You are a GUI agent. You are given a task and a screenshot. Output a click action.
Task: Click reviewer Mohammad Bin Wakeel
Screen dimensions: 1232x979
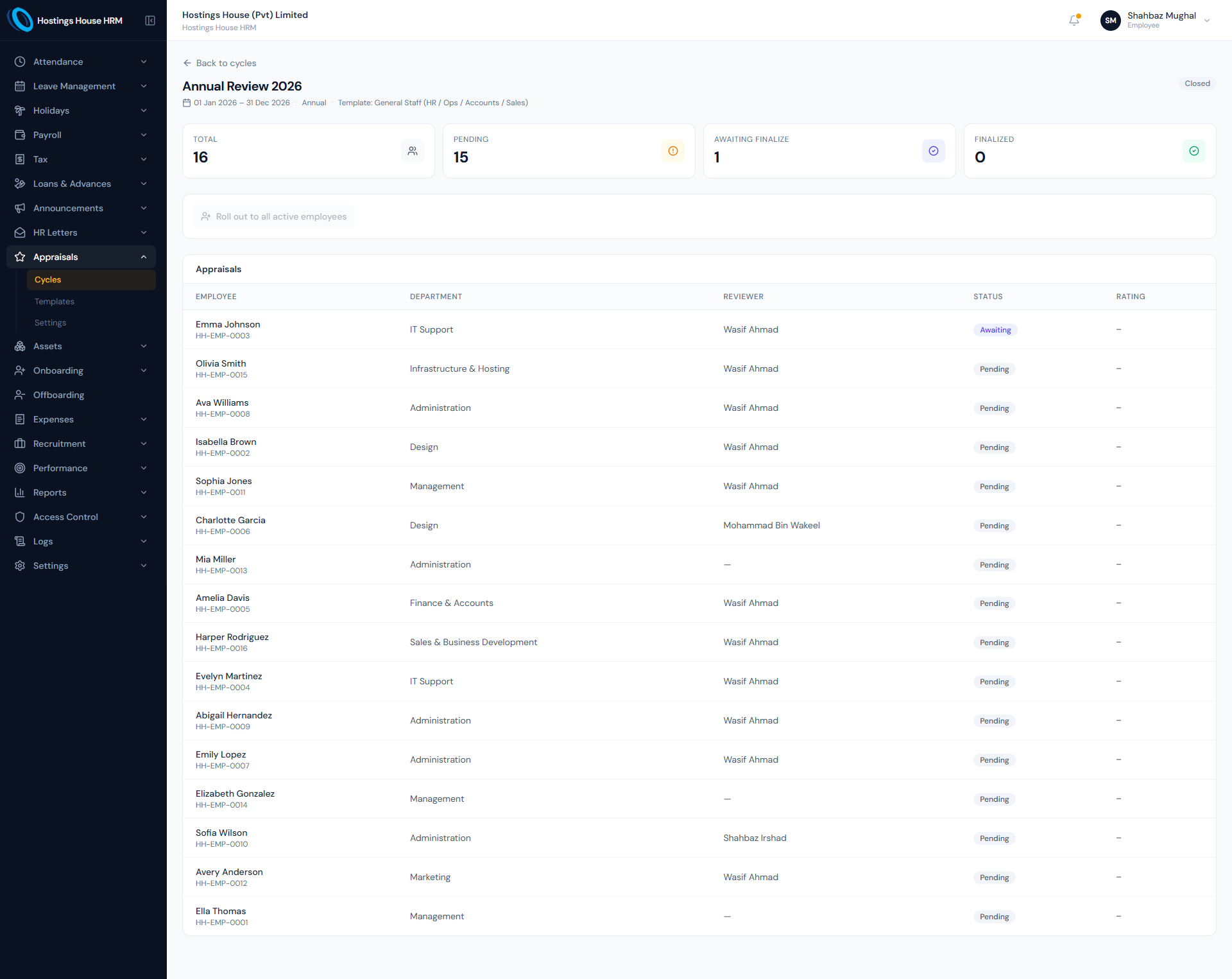771,525
